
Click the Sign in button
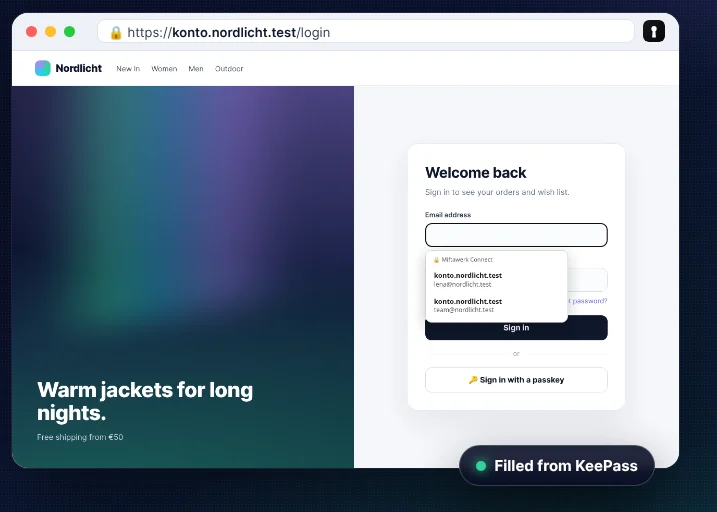point(516,327)
